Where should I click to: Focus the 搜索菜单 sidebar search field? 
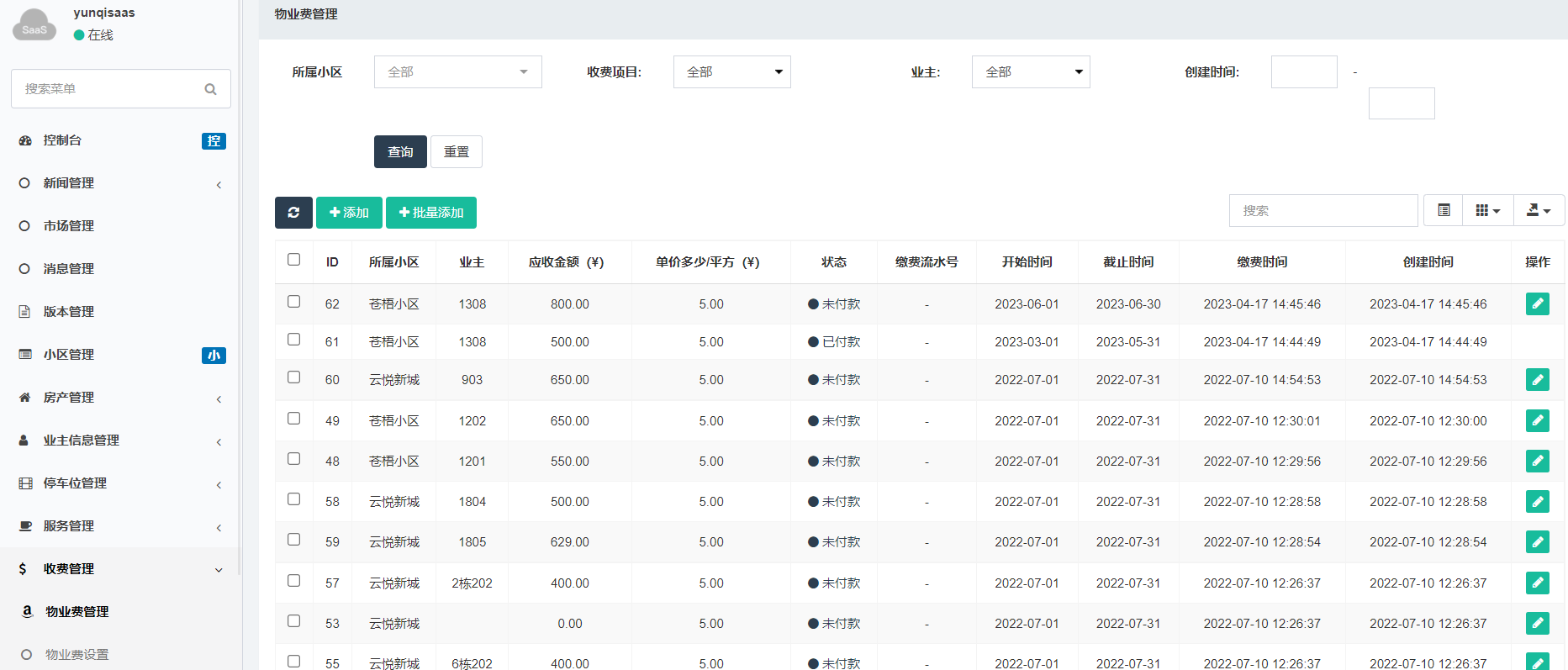point(121,88)
